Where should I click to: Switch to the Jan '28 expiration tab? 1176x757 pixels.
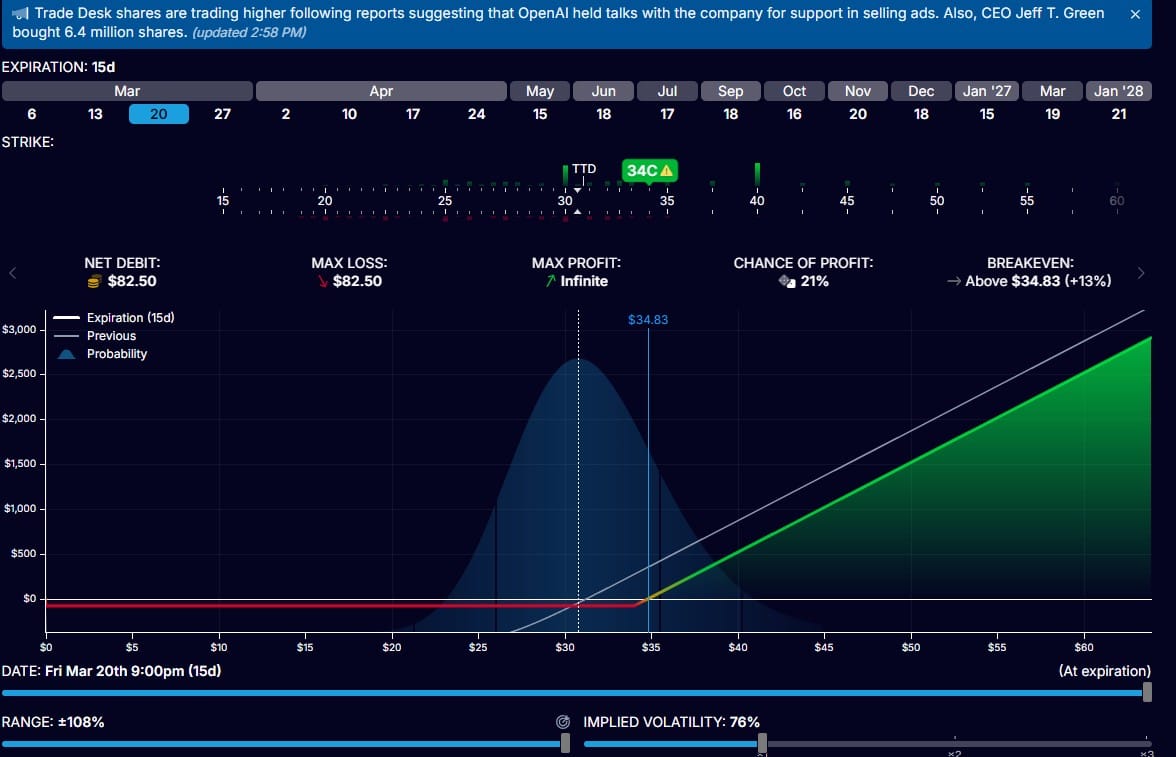[1119, 90]
